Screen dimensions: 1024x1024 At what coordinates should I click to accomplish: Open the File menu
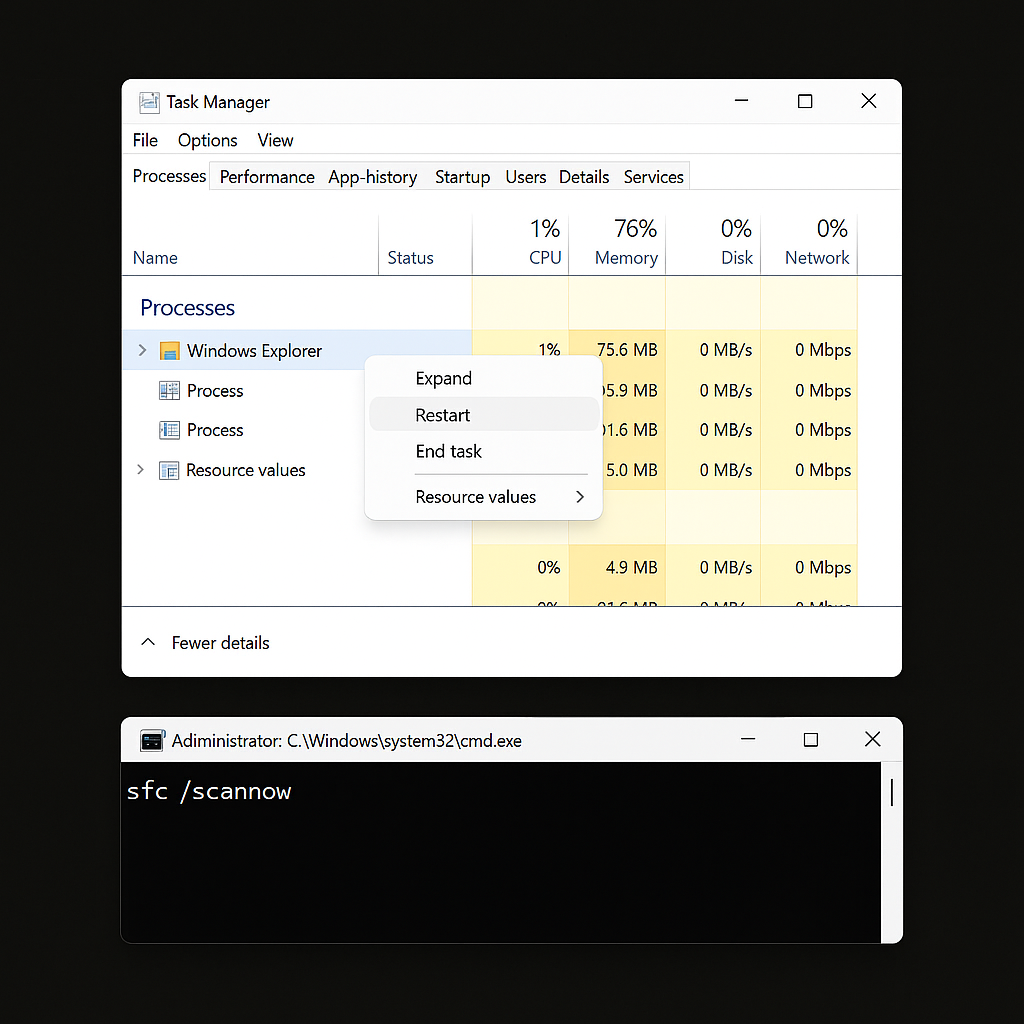coord(145,140)
